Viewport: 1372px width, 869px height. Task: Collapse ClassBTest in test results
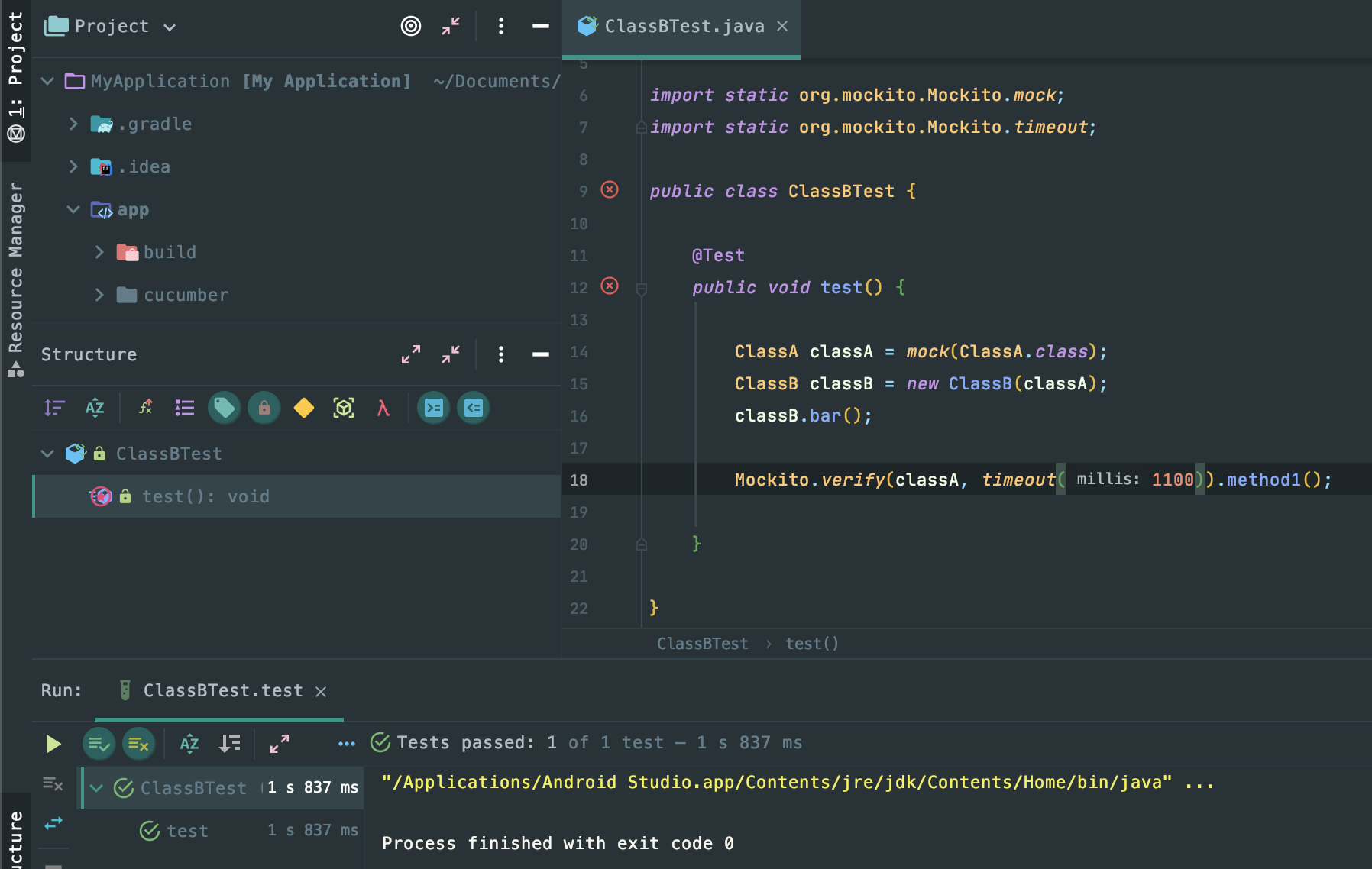pyautogui.click(x=96, y=788)
